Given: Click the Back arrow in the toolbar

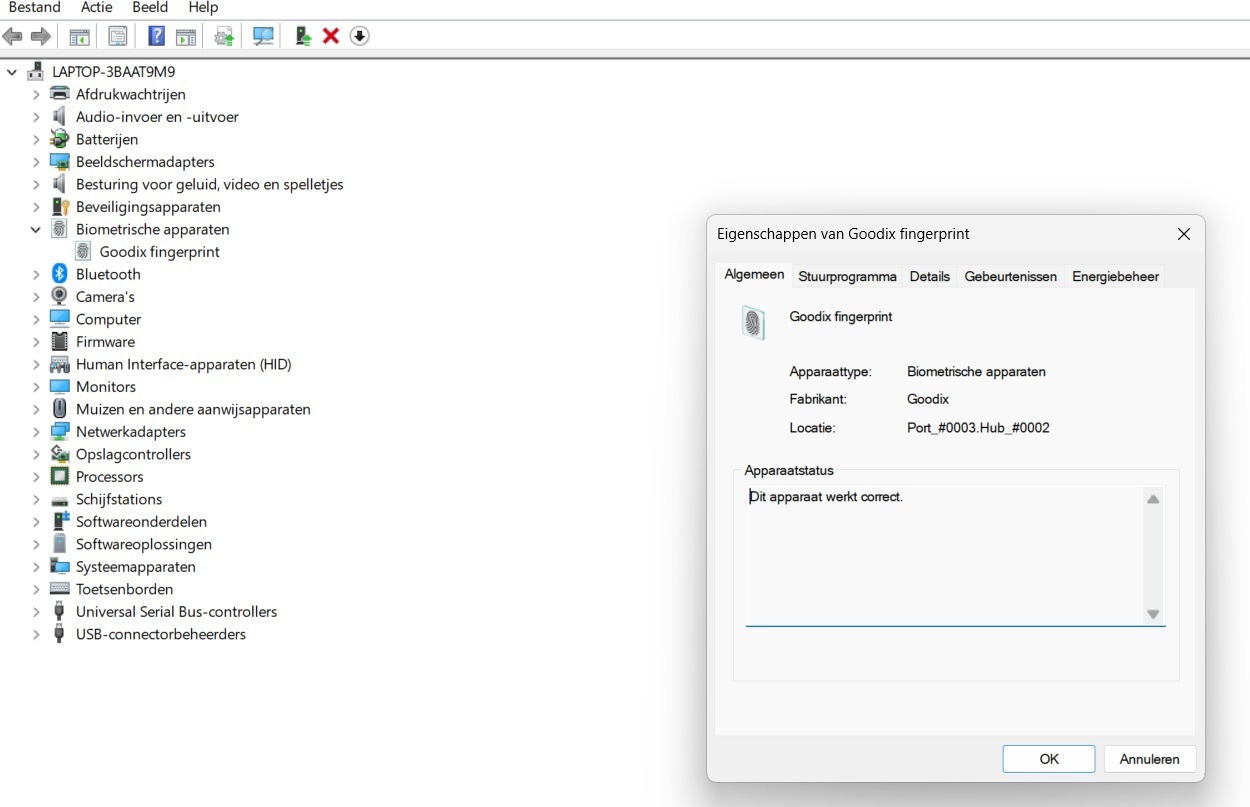Looking at the screenshot, I should (x=13, y=37).
